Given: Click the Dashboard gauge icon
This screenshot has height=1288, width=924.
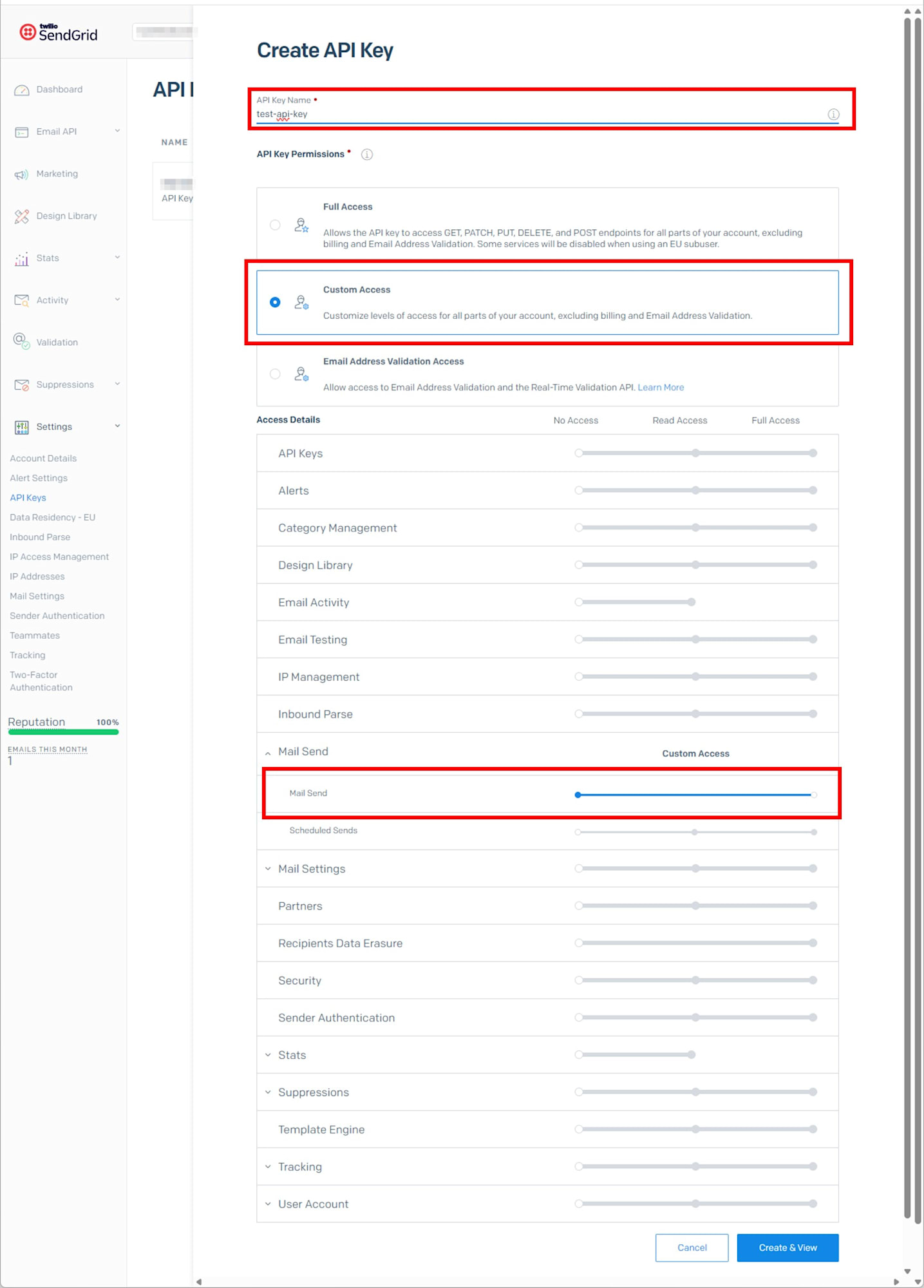Looking at the screenshot, I should (21, 90).
